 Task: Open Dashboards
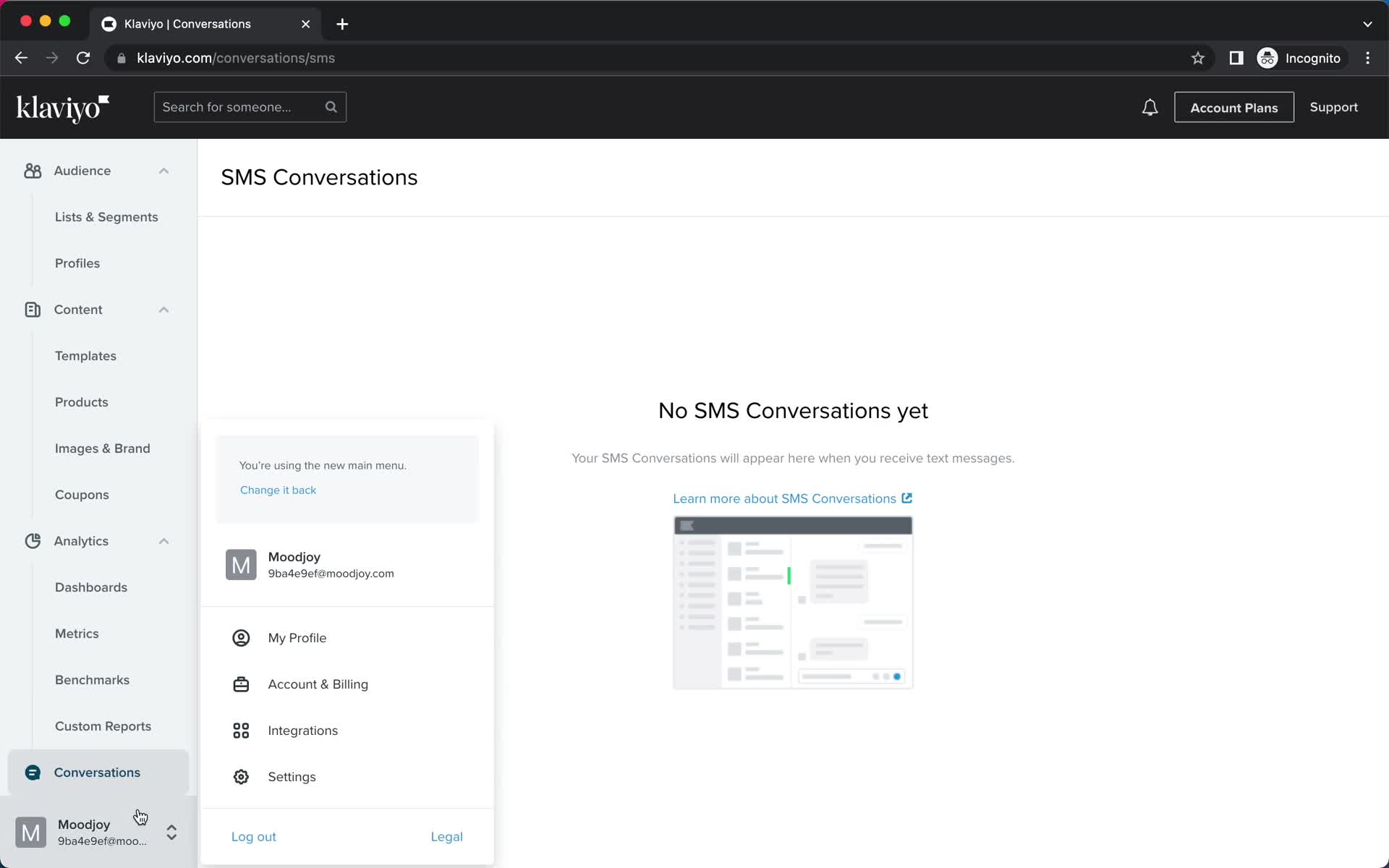[91, 587]
